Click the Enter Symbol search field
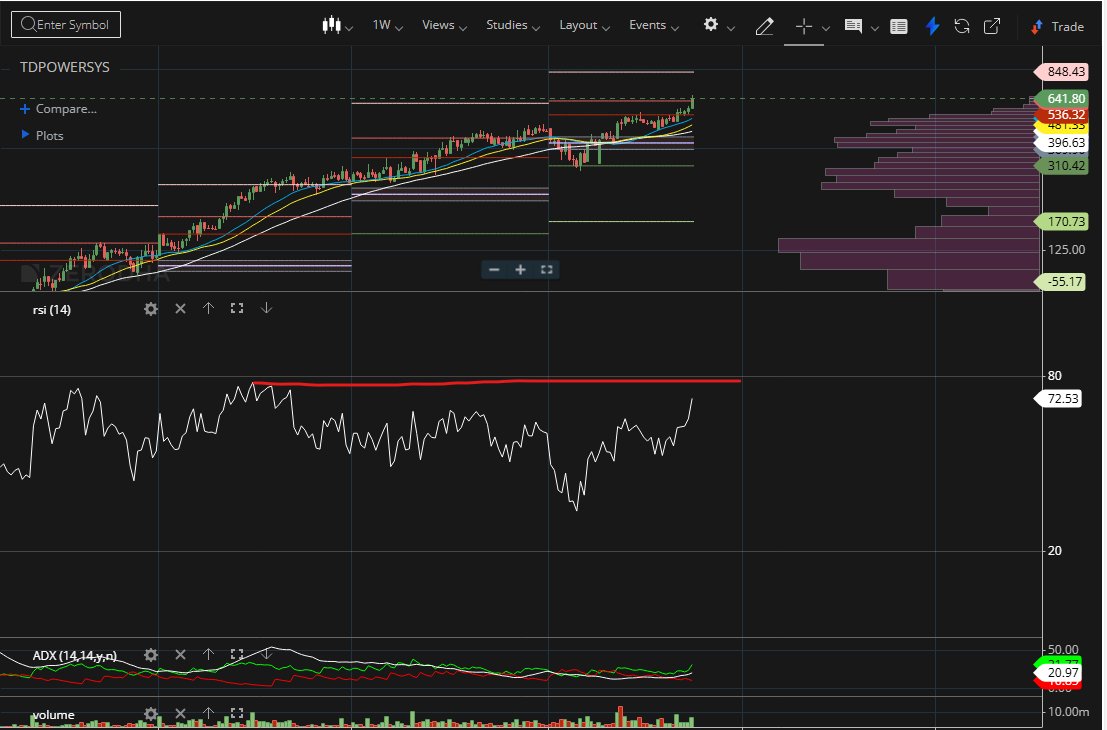1107x730 pixels. point(65,24)
